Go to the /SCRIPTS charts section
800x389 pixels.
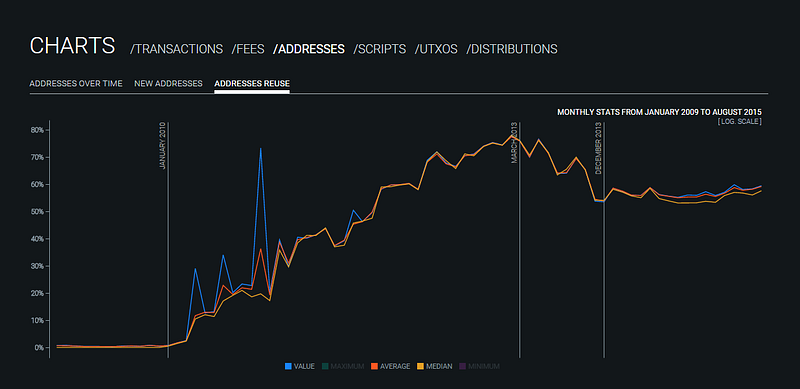point(380,49)
